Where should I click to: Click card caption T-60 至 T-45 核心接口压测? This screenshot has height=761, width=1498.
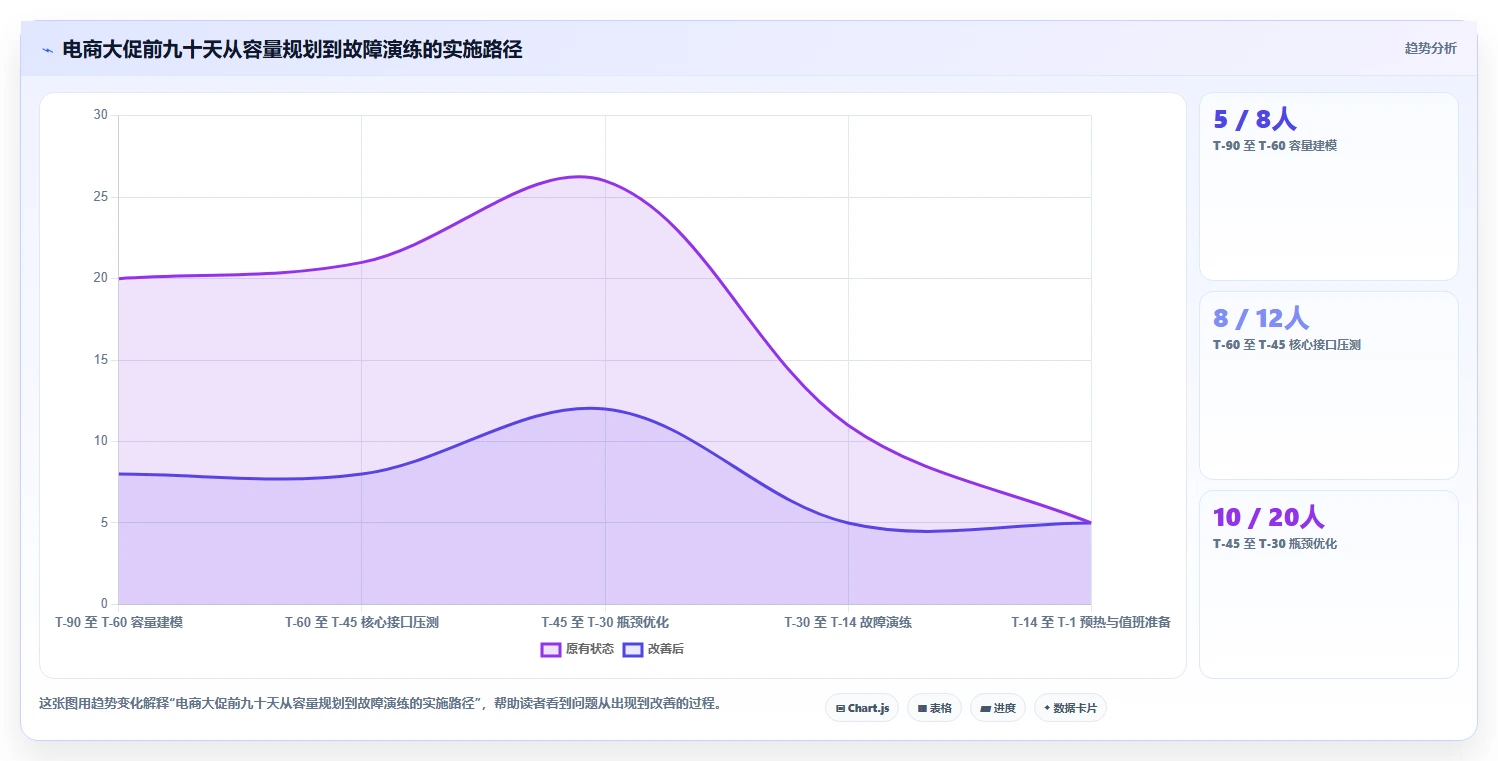1287,344
